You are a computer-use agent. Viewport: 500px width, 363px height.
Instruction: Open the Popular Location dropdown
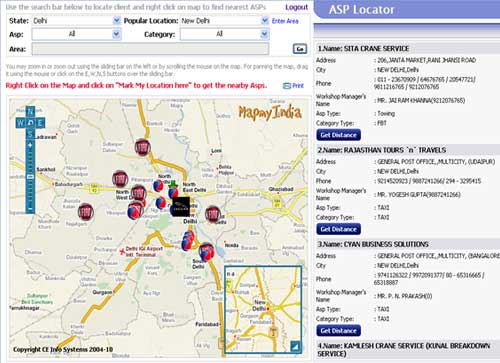pos(225,21)
